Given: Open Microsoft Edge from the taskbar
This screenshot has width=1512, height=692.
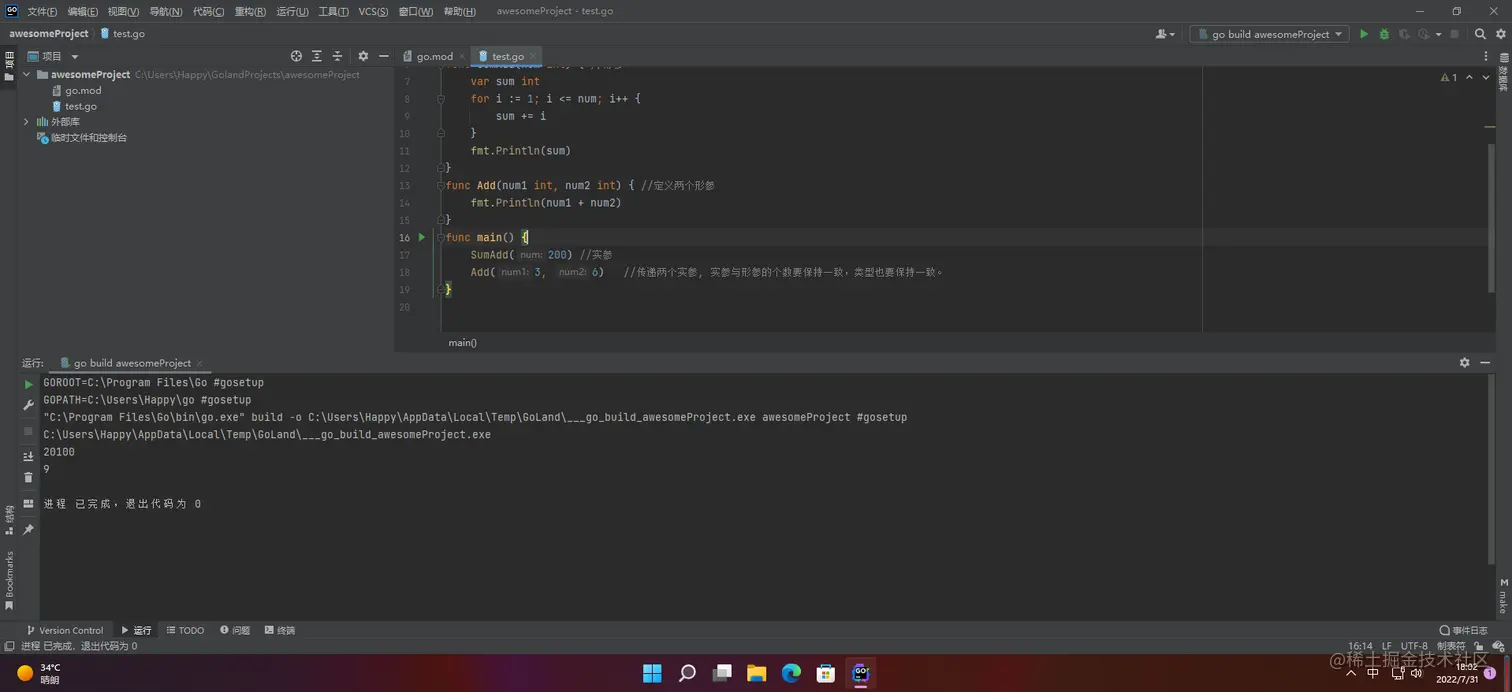Looking at the screenshot, I should pos(791,673).
